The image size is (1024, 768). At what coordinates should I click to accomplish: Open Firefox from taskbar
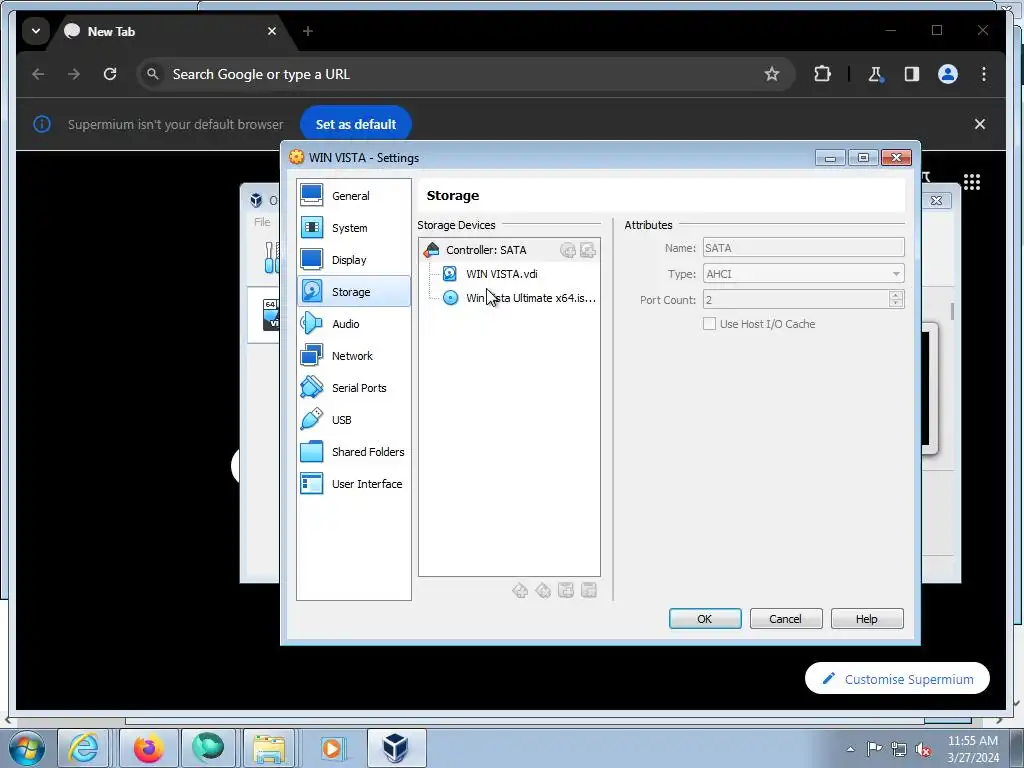tap(148, 748)
